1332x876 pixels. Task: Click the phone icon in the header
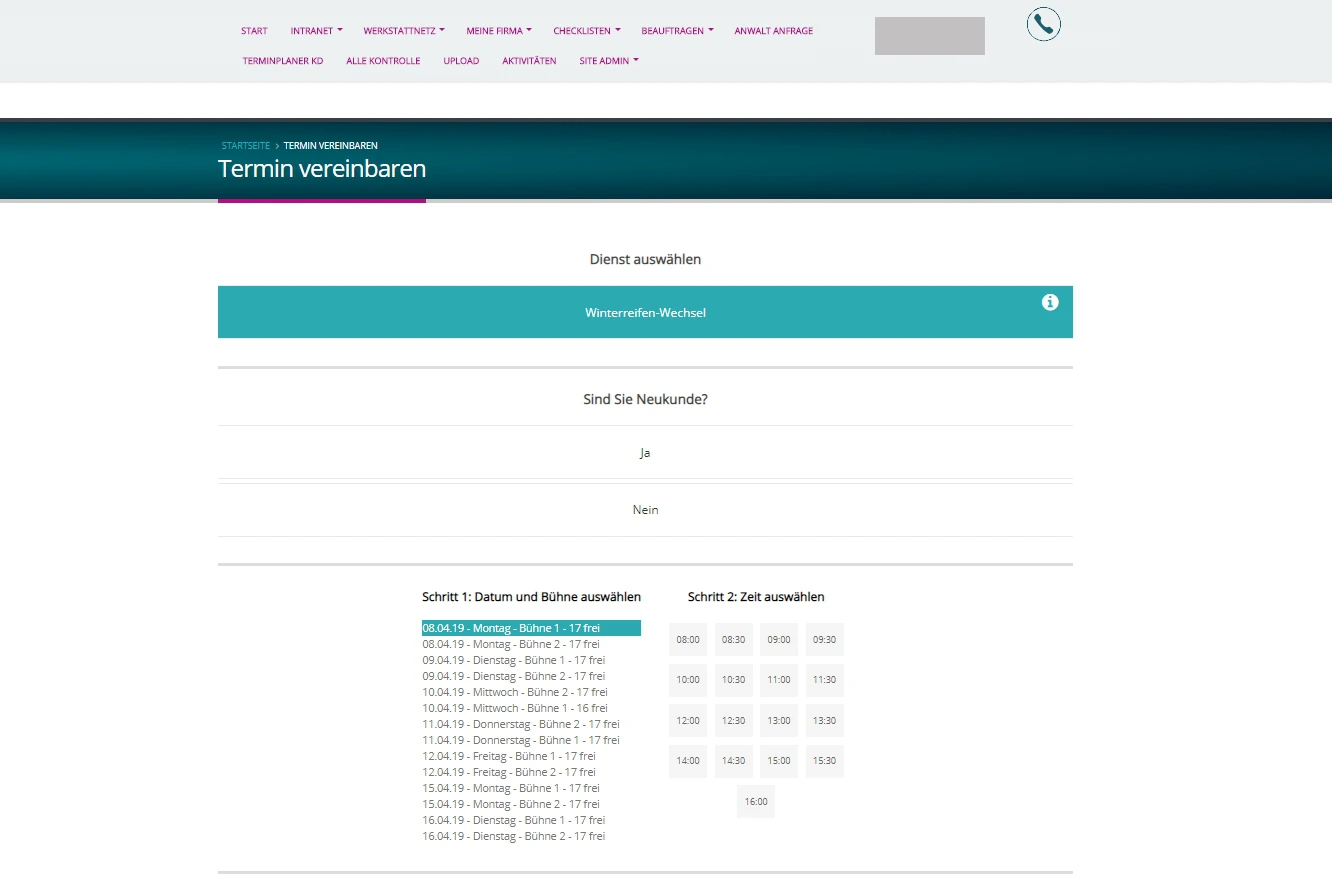pos(1043,24)
